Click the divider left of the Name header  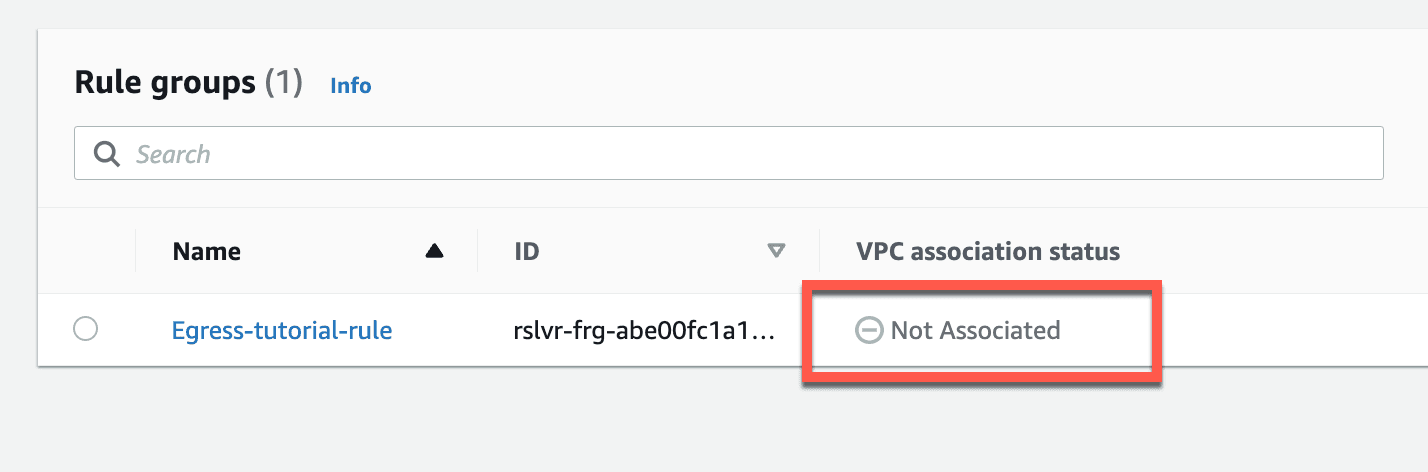coord(136,251)
